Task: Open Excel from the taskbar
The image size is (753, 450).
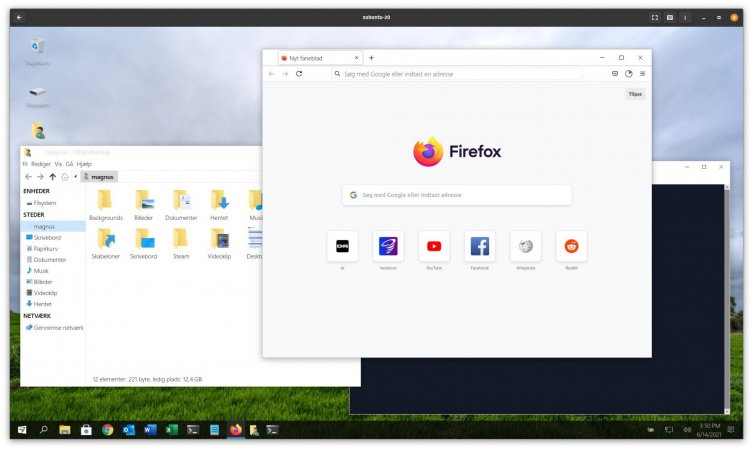Action: [x=171, y=430]
